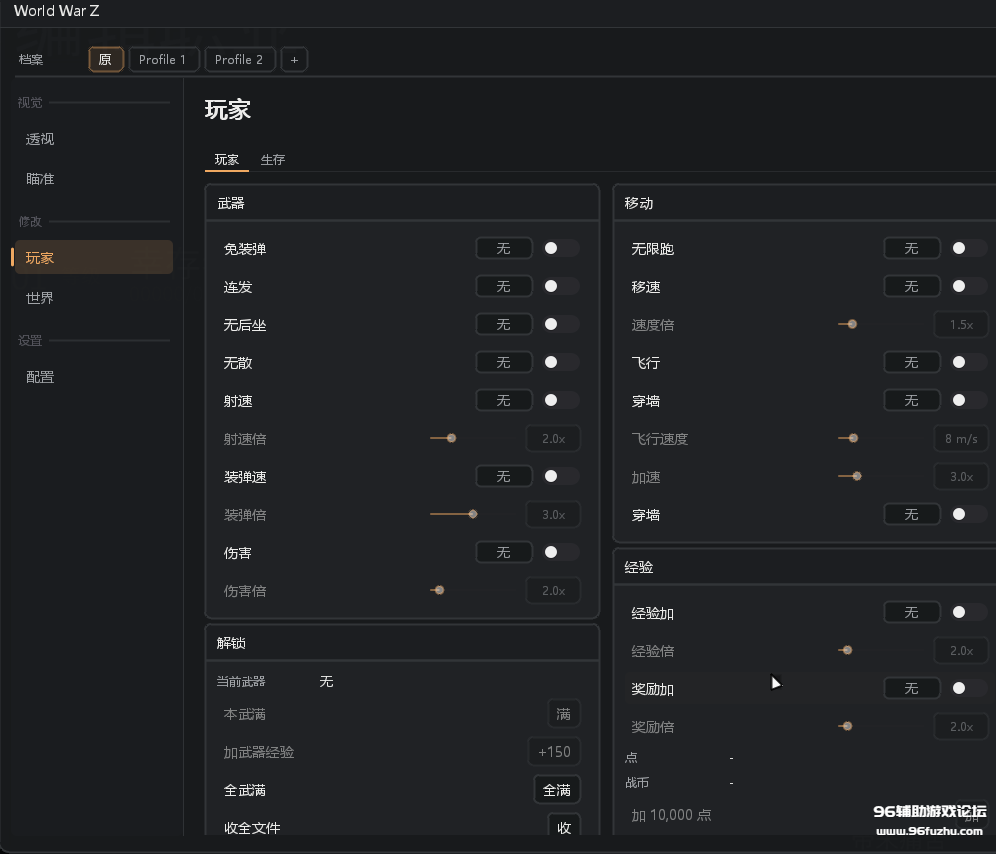Open the 生存 sub-tab
996x854 pixels.
coord(273,159)
